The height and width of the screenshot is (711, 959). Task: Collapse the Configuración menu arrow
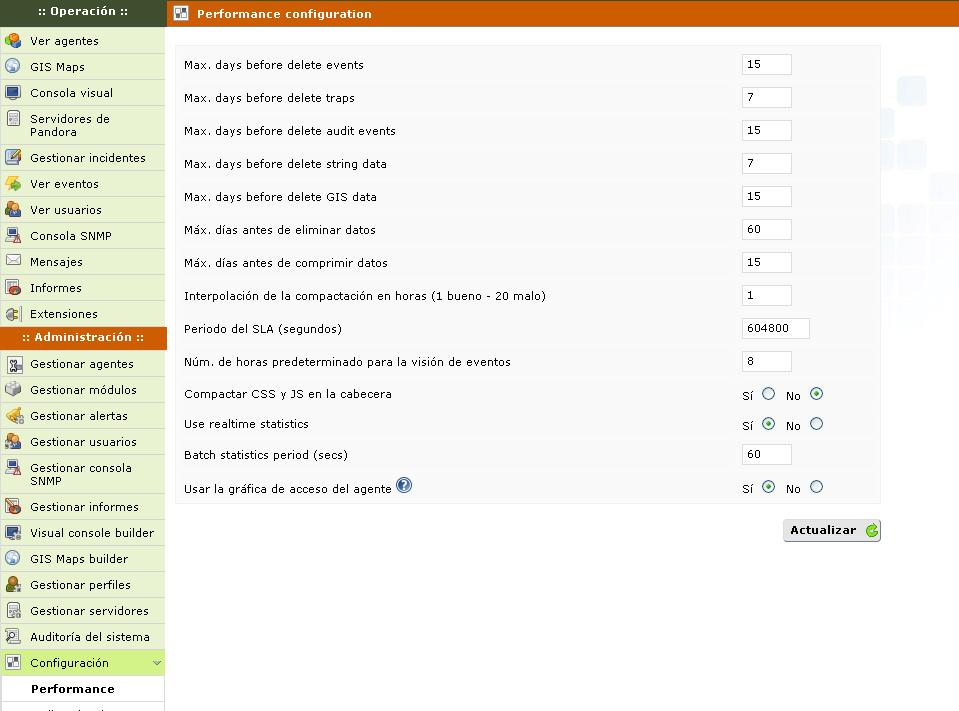click(156, 663)
